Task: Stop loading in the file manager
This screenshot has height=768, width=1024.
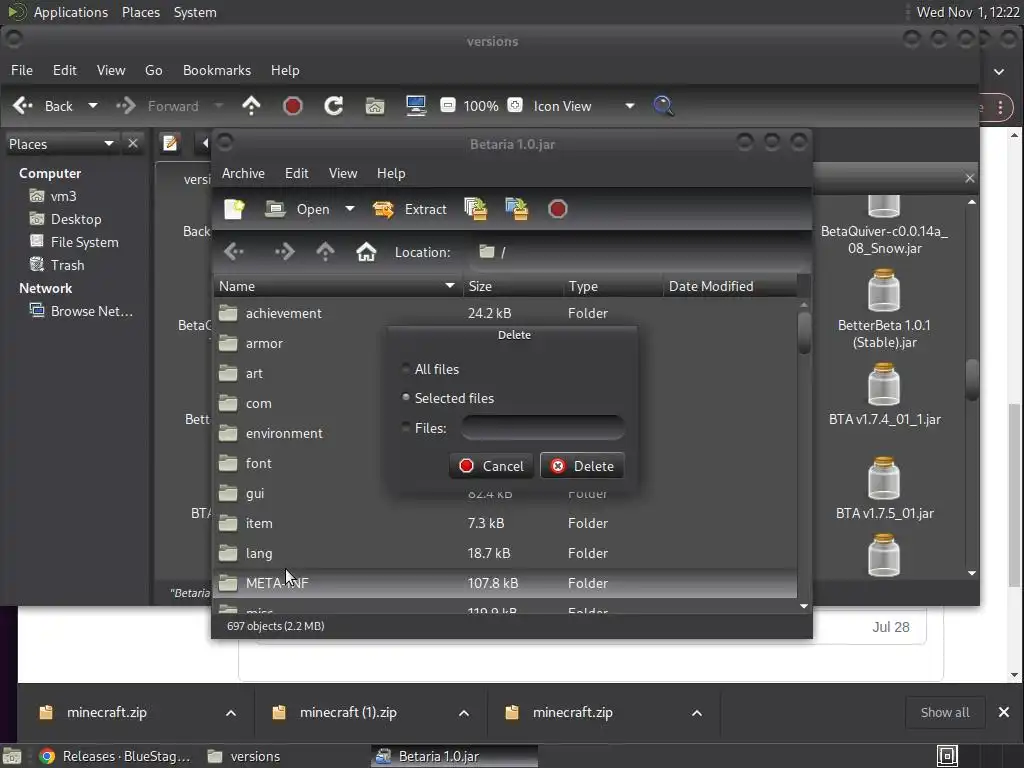Action: click(x=293, y=106)
